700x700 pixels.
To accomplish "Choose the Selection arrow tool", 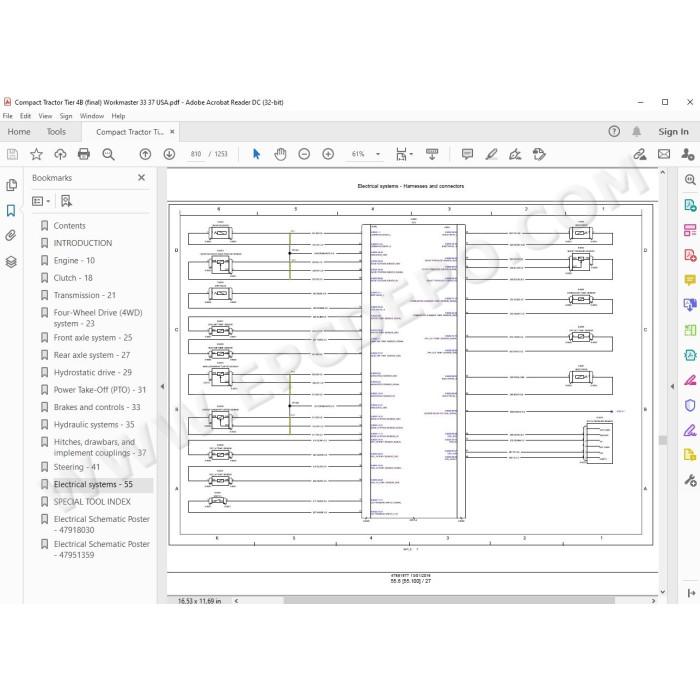I will (x=256, y=154).
